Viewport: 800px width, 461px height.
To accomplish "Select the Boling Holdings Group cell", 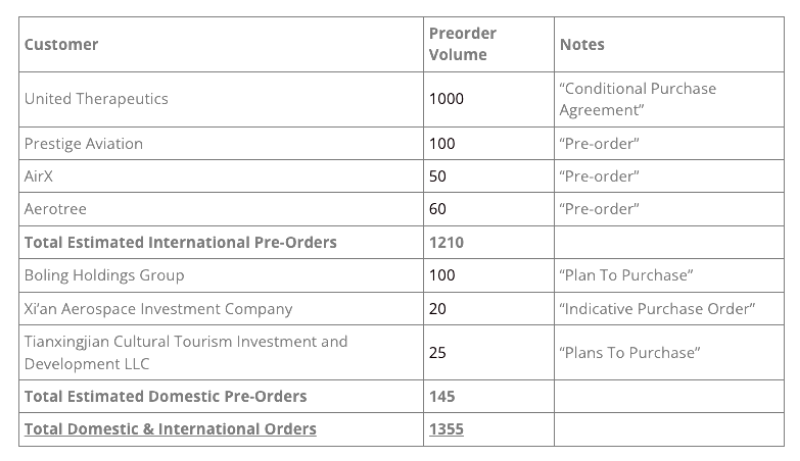I will pos(104,275).
